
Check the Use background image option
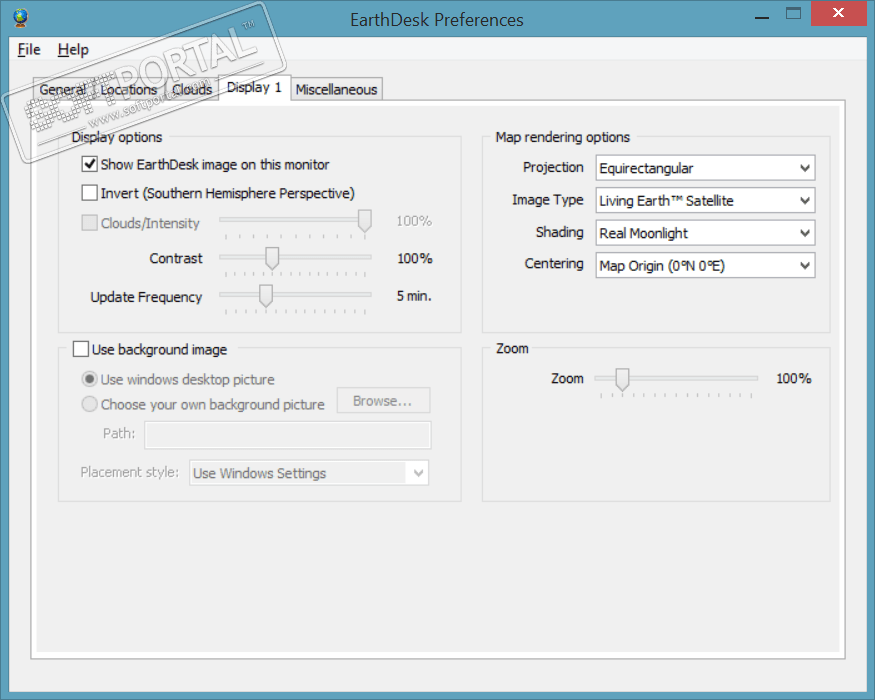coord(81,349)
